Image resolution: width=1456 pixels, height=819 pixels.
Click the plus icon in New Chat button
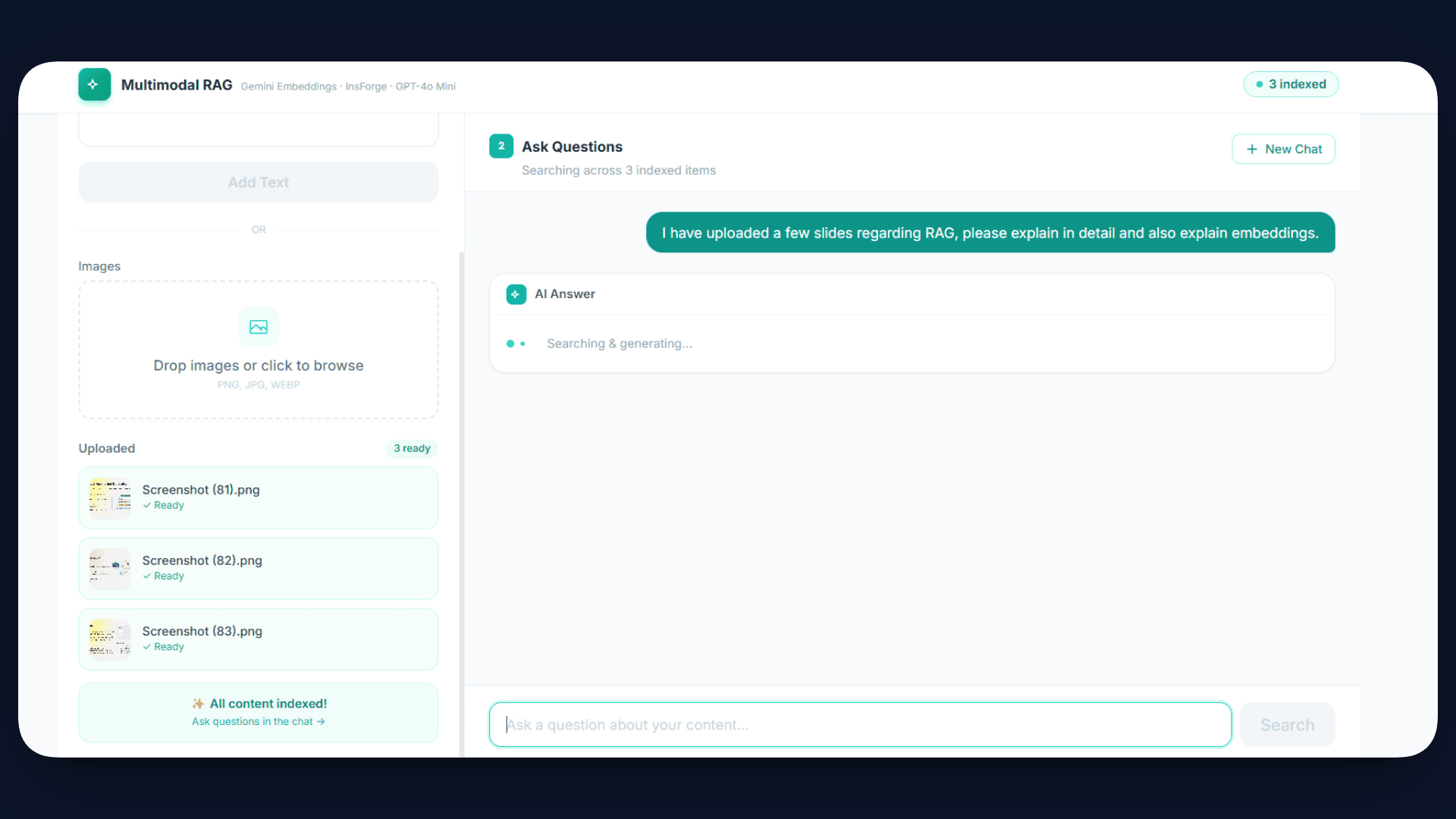1252,149
